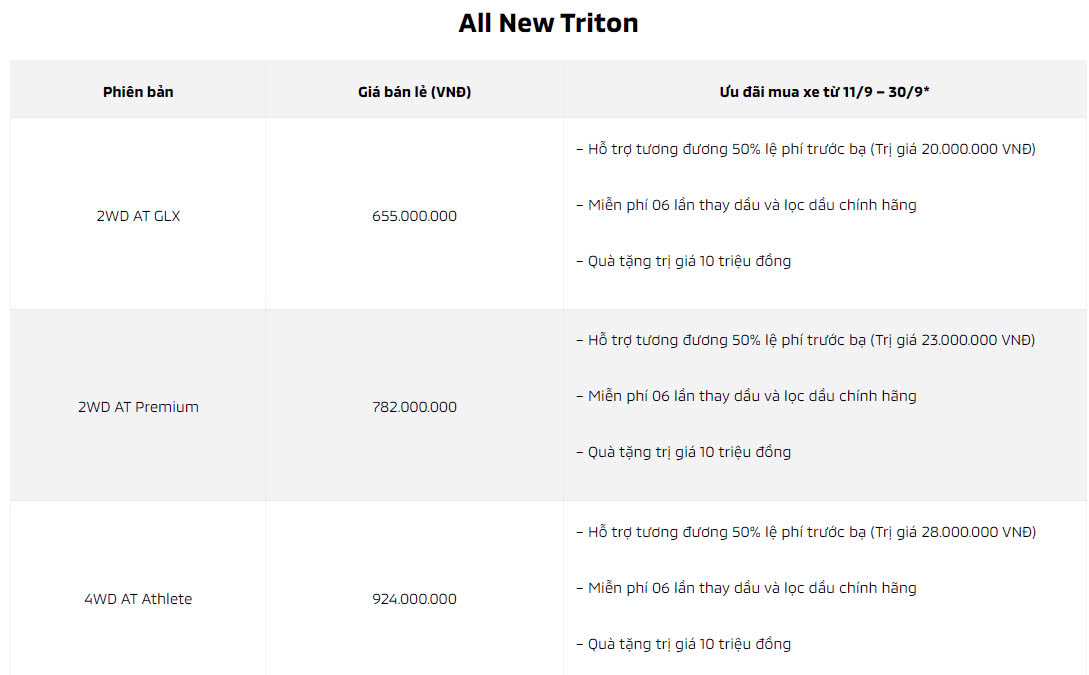Viewport: 1089px width, 675px height.
Task: Click the Premium offer worth 23.000.000 VNĐ
Action: pos(806,340)
